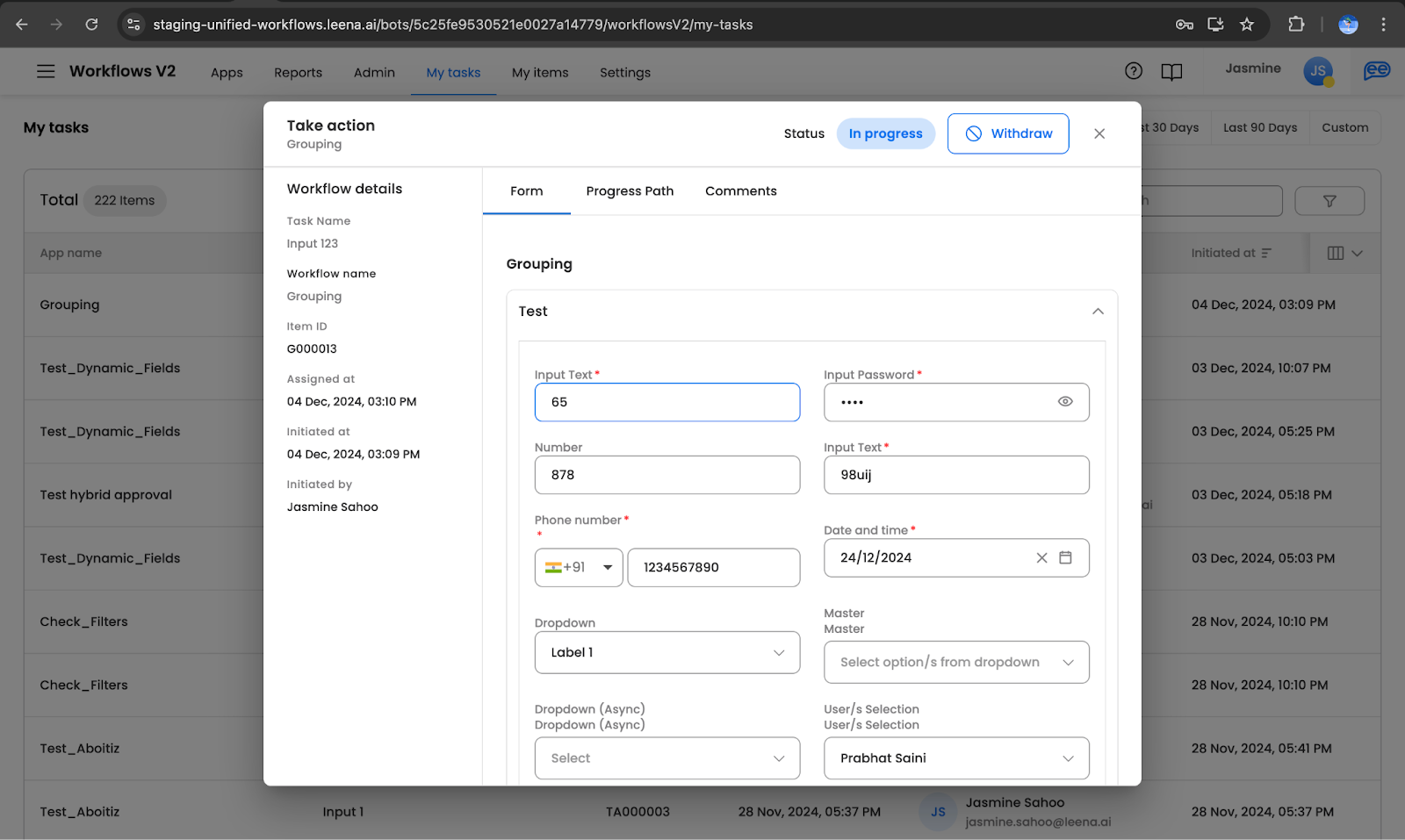Clear the Date and time value
1405x840 pixels.
point(1041,557)
